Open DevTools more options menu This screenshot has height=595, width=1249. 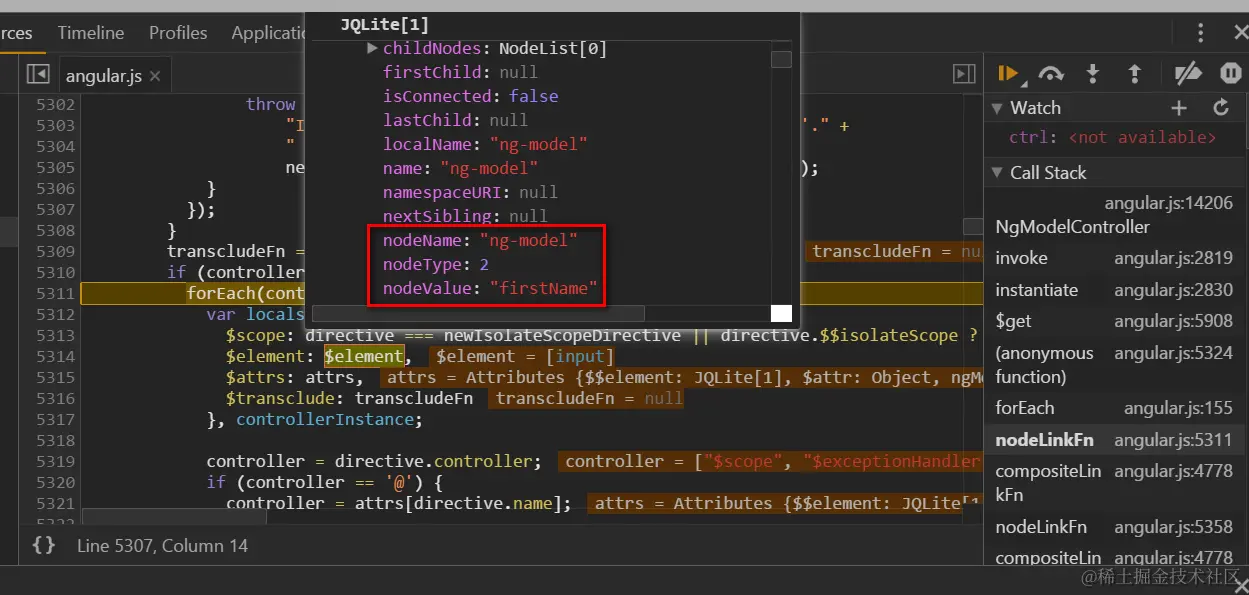pos(1200,33)
